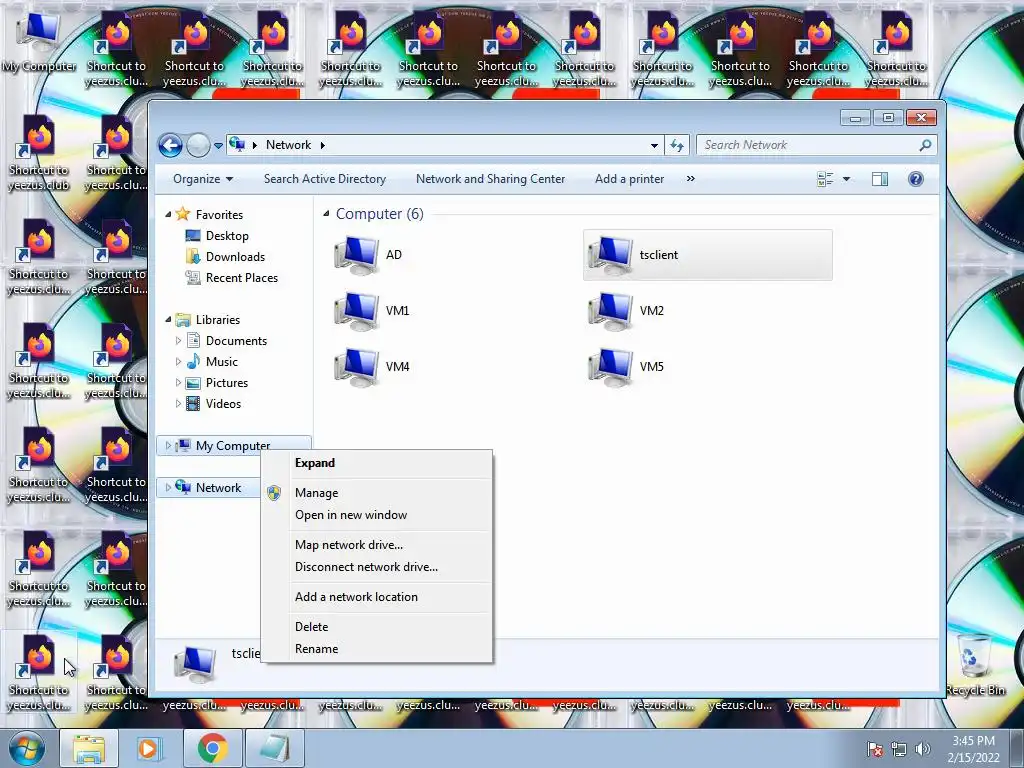
Task: Click Add a printer
Action: 630,179
